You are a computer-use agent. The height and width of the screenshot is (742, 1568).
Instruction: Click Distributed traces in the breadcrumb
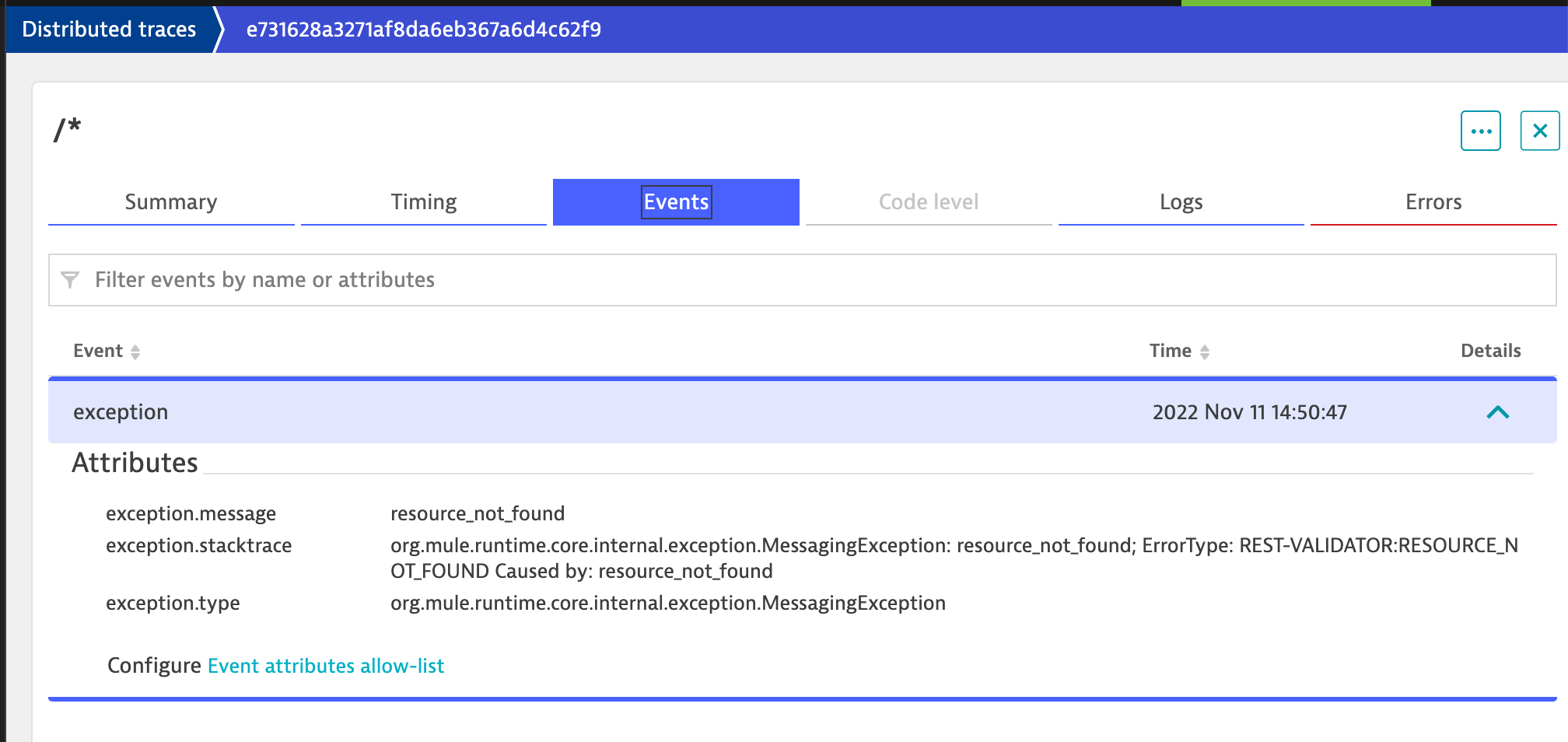[x=108, y=29]
